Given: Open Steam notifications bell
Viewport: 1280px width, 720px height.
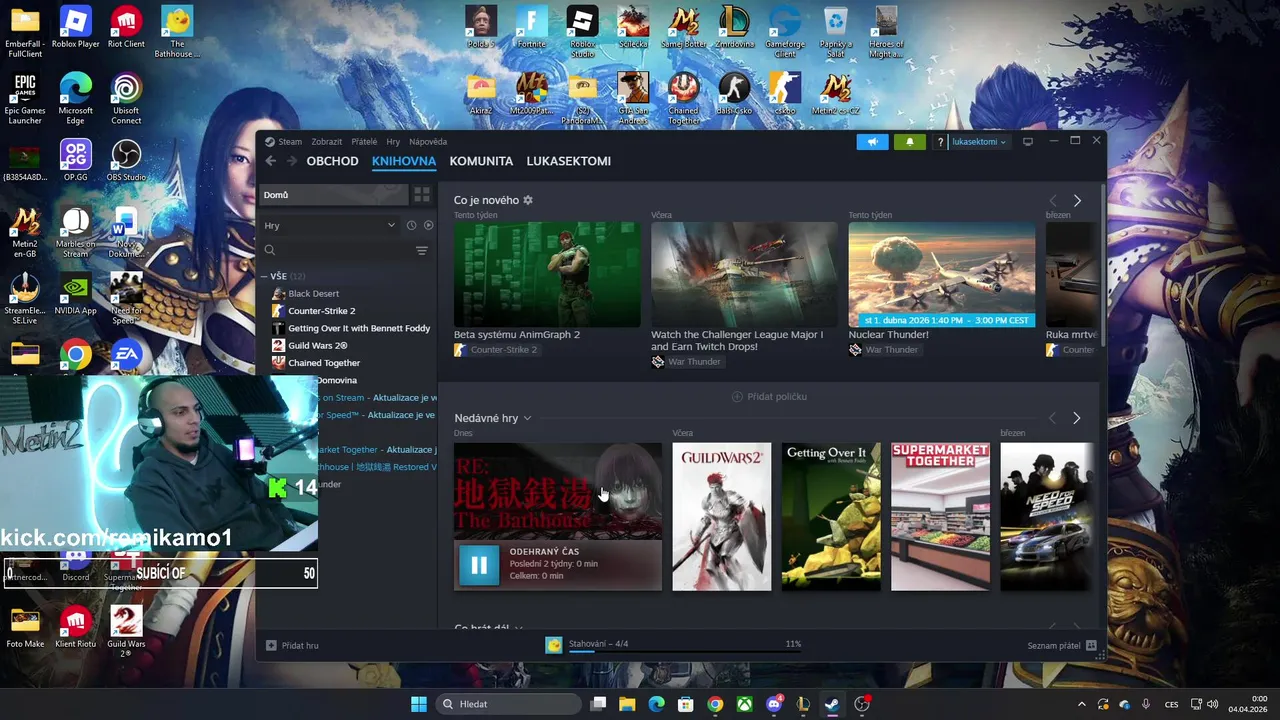Looking at the screenshot, I should coord(909,142).
